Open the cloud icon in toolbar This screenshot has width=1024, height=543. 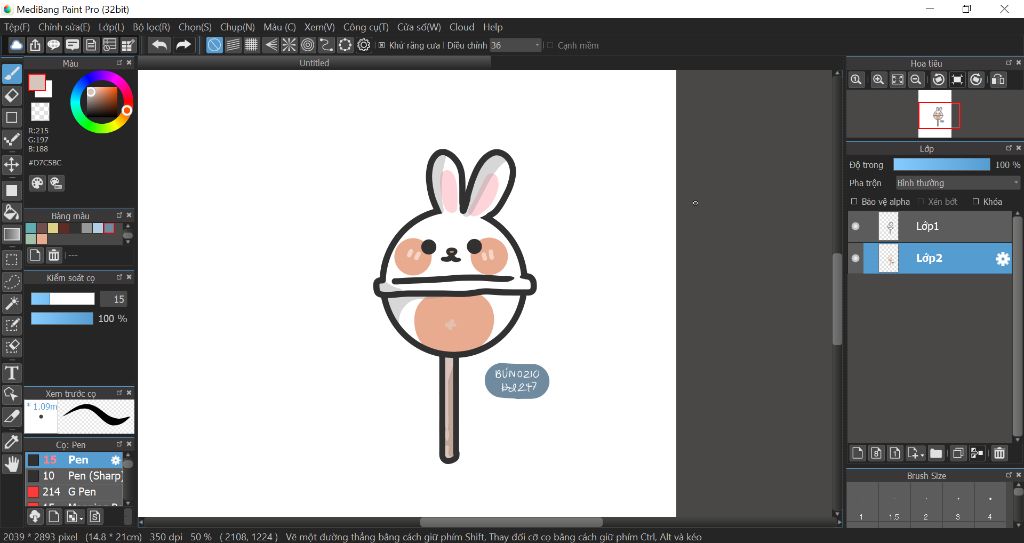16,45
